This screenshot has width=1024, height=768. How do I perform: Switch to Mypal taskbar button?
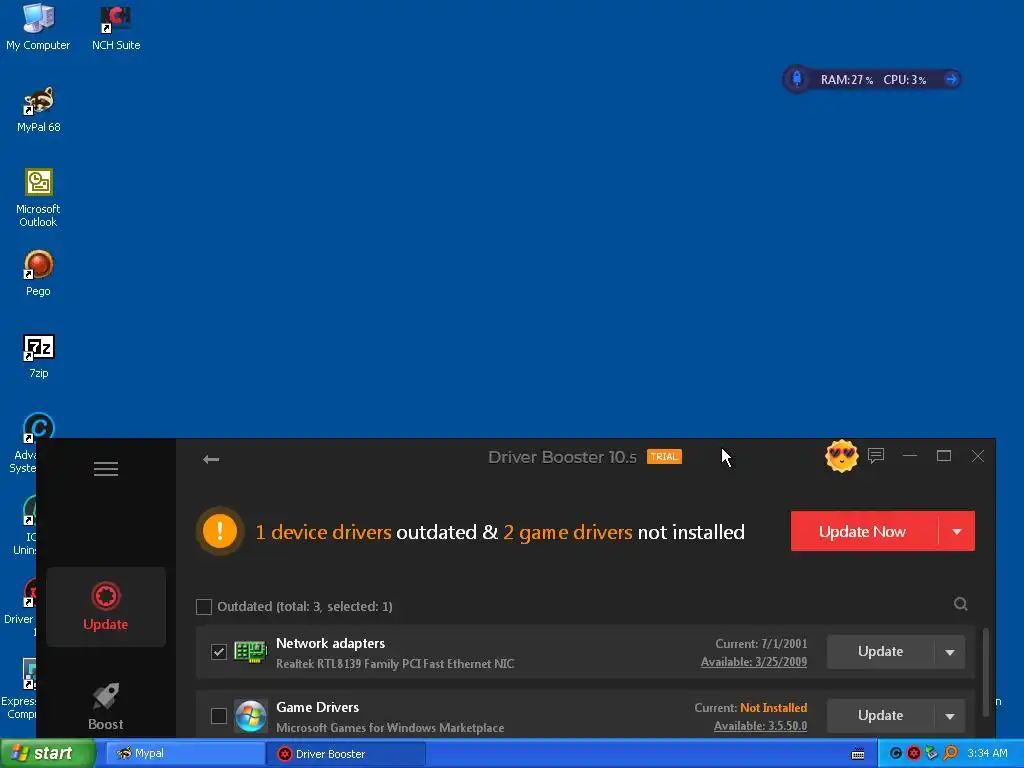(x=183, y=754)
